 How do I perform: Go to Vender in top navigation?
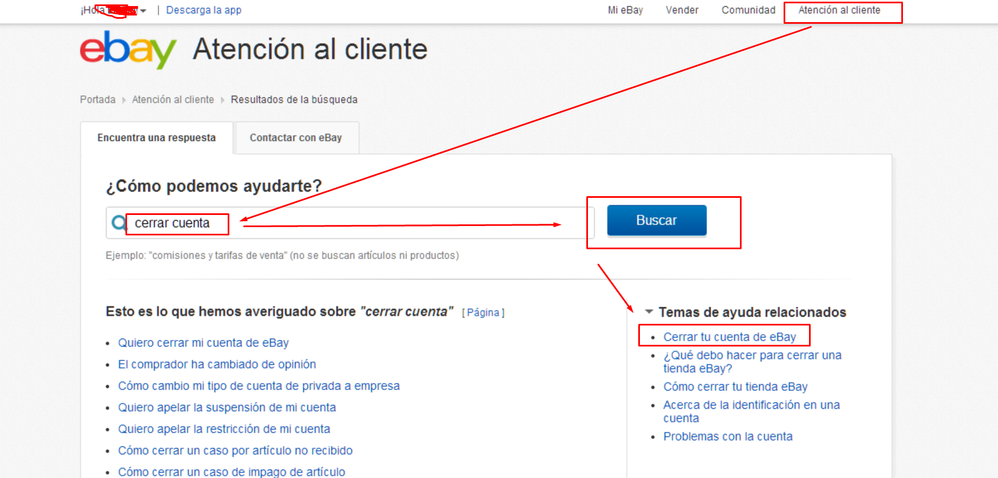[x=682, y=10]
